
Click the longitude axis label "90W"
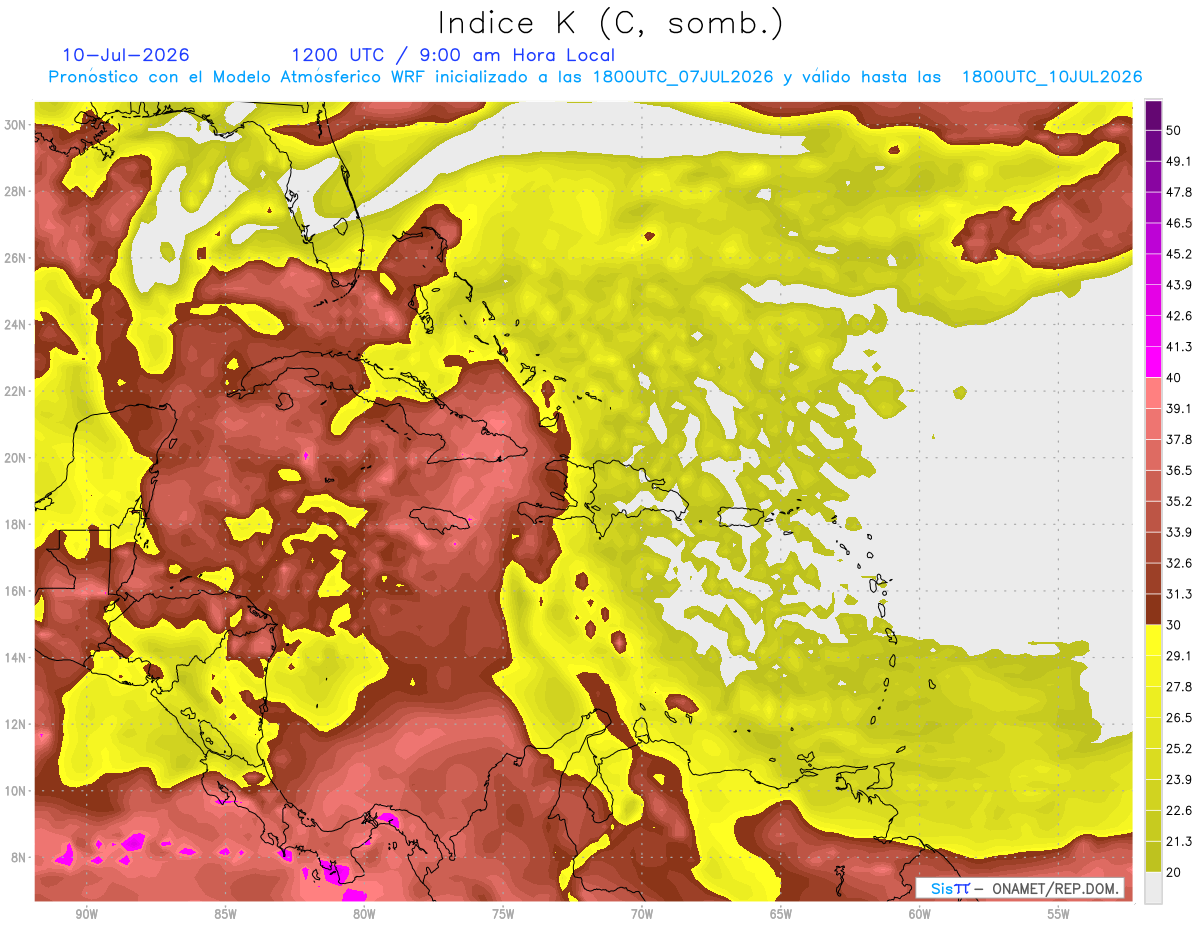(86, 914)
